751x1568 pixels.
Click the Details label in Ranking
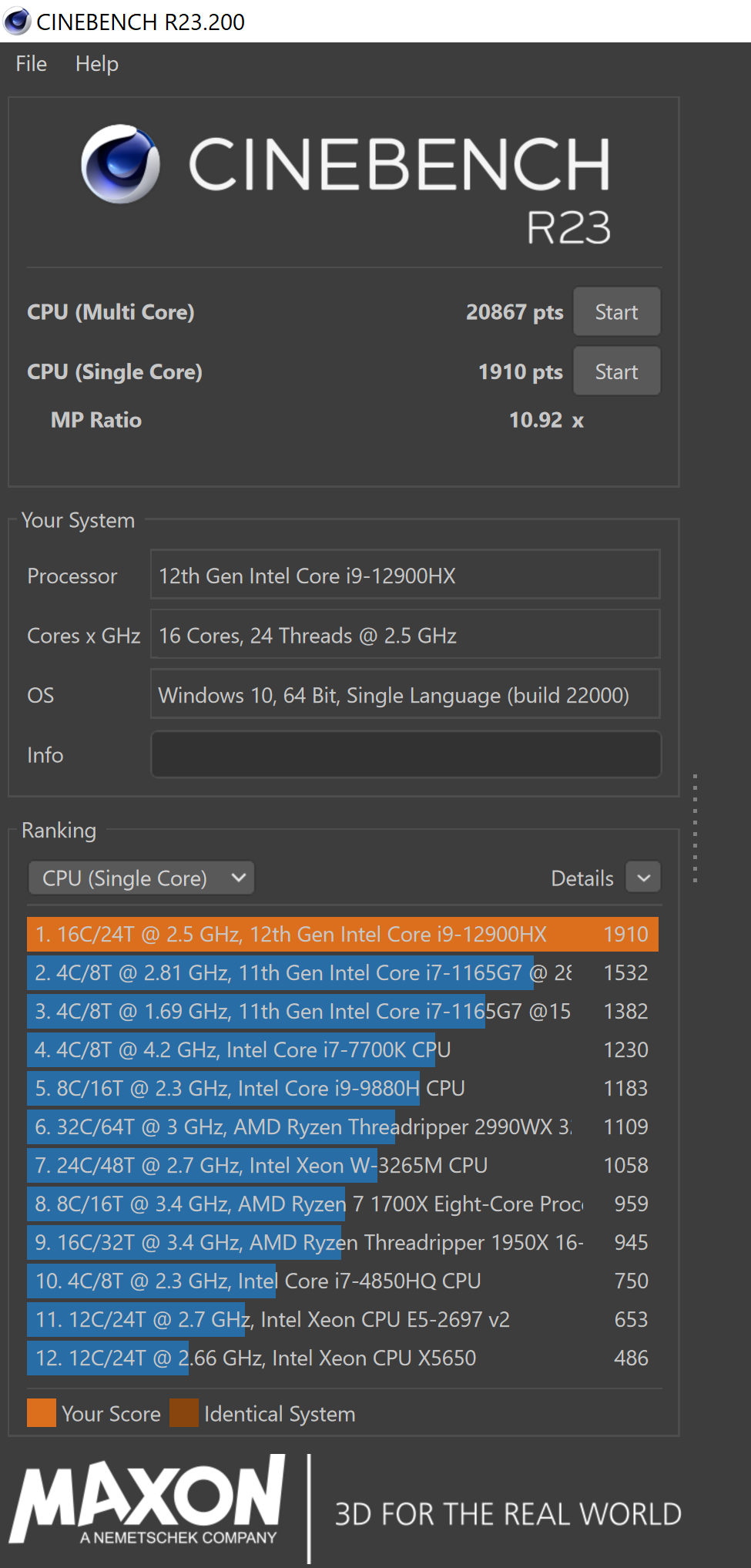tap(582, 878)
